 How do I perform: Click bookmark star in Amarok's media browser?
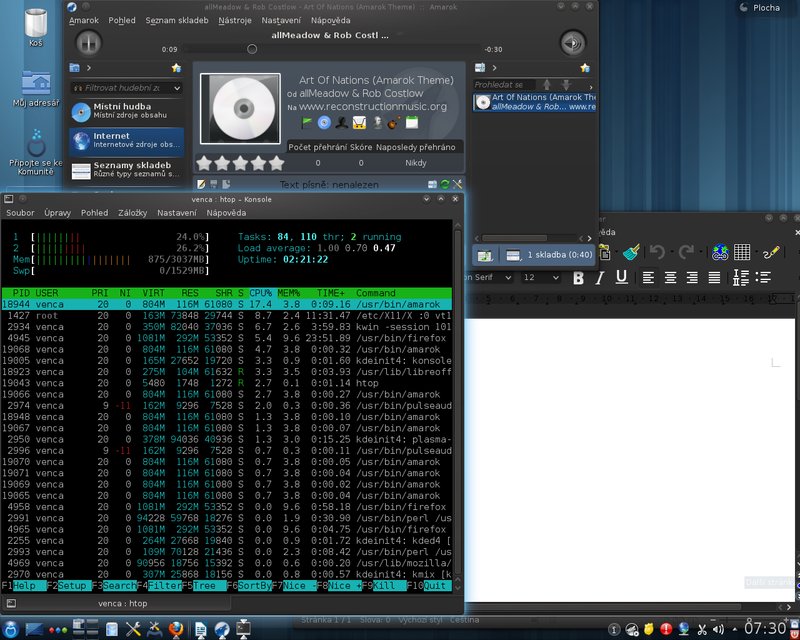coord(176,67)
